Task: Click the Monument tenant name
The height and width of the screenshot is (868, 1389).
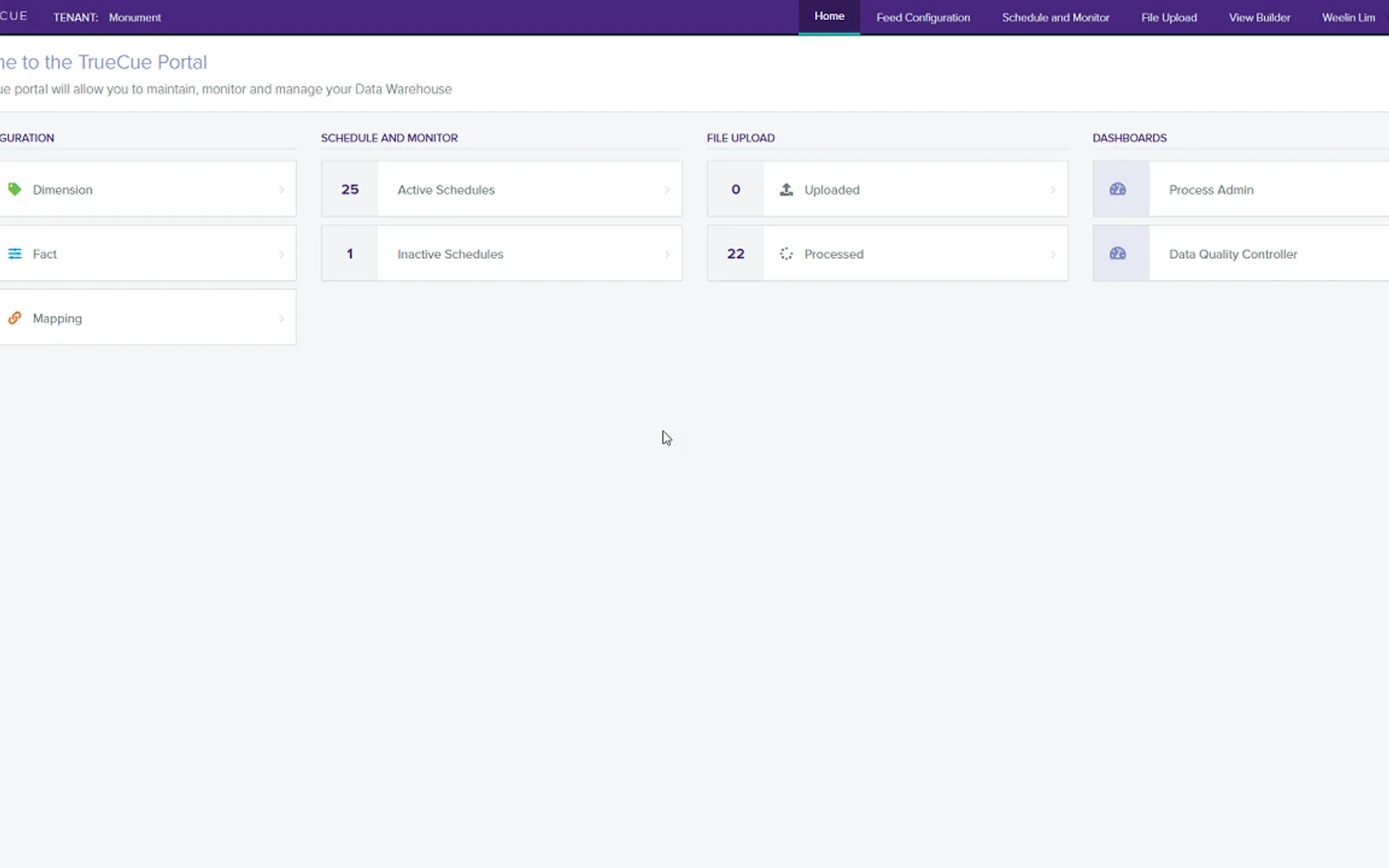Action: click(x=135, y=17)
